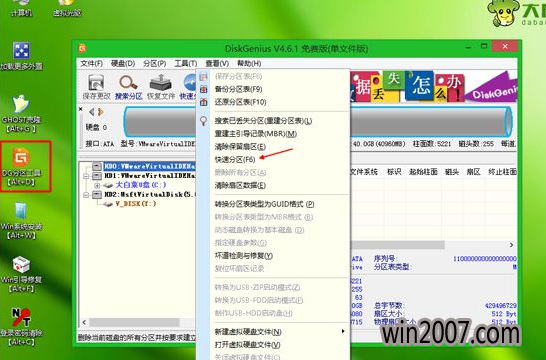The image size is (546, 360).
Task: Choose 搜索已丢失分区(重建分区表)
Action: [263, 121]
